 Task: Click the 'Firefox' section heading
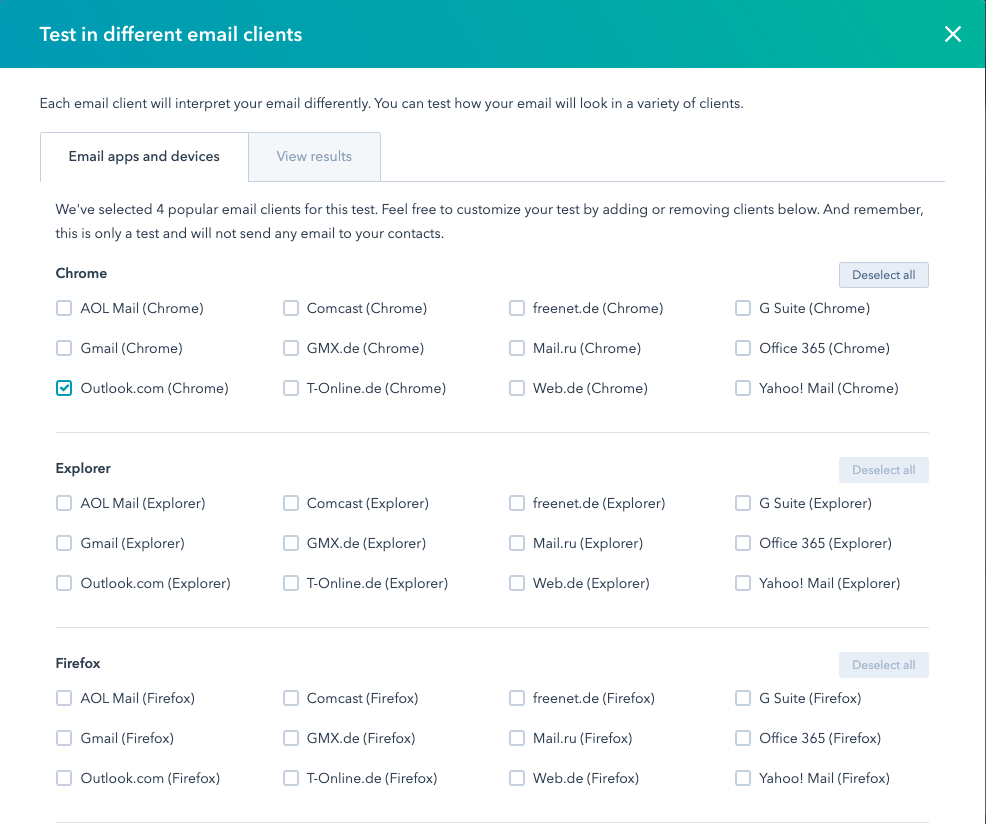(x=78, y=664)
